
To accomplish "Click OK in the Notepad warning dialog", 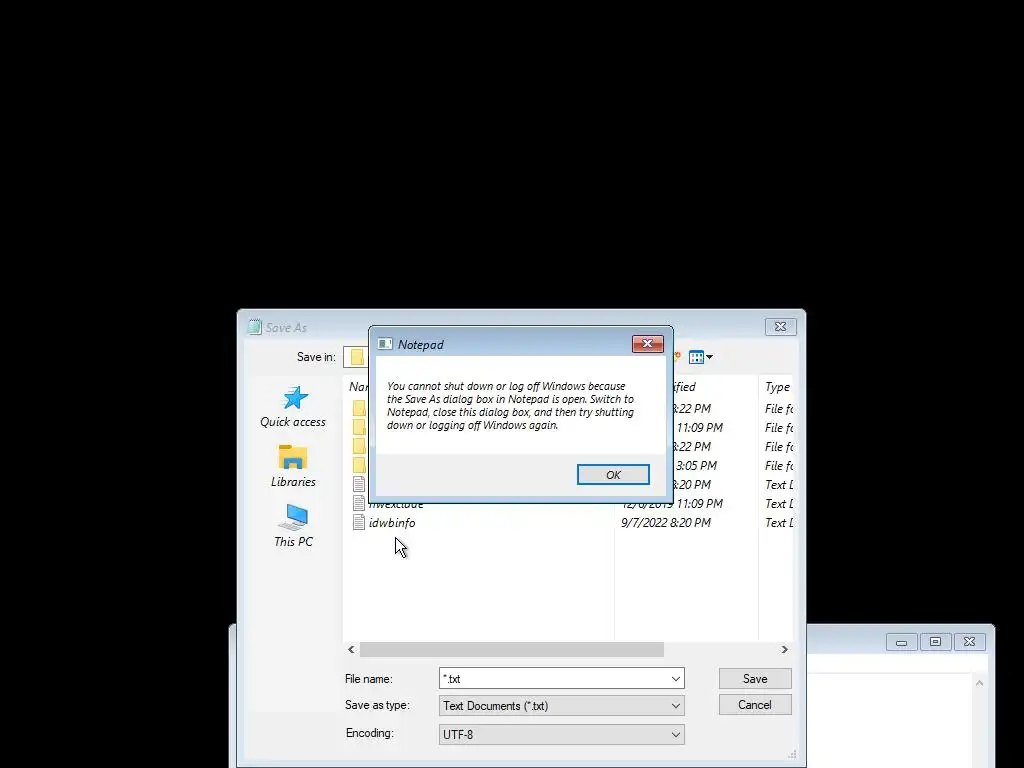I will (x=613, y=475).
